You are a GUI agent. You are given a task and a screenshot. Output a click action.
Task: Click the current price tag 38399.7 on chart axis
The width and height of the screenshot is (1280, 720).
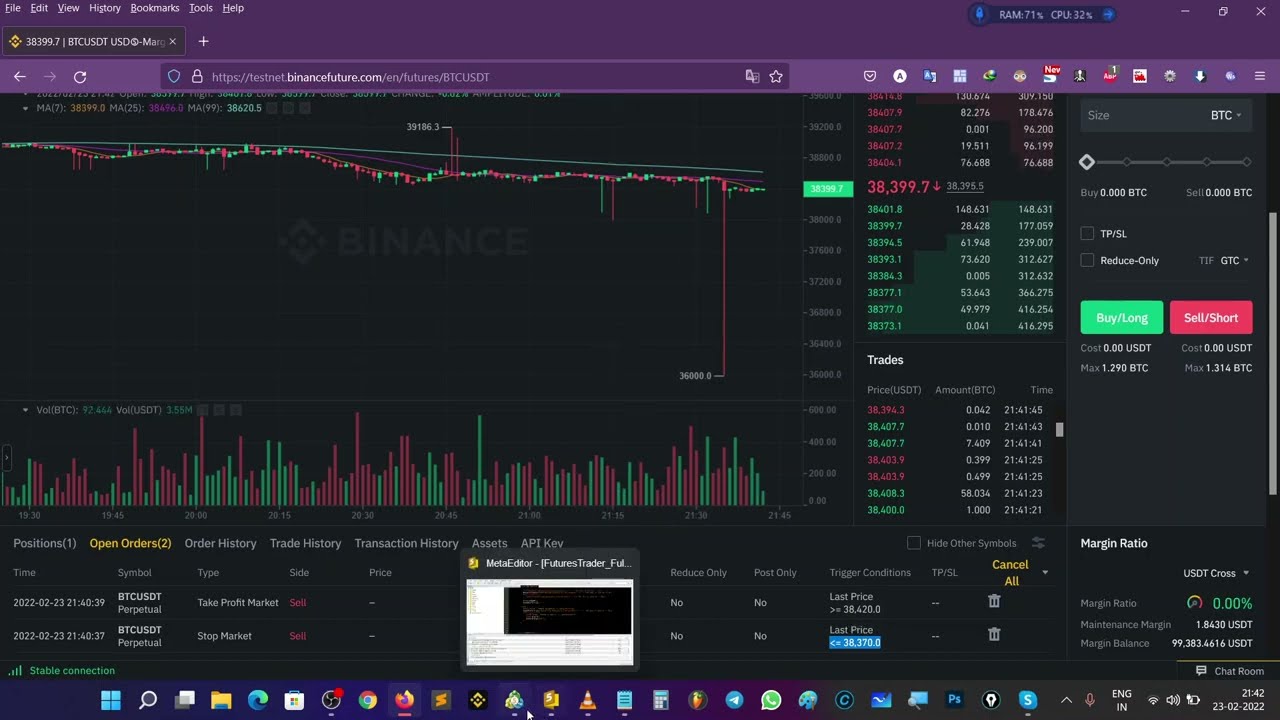(x=827, y=189)
